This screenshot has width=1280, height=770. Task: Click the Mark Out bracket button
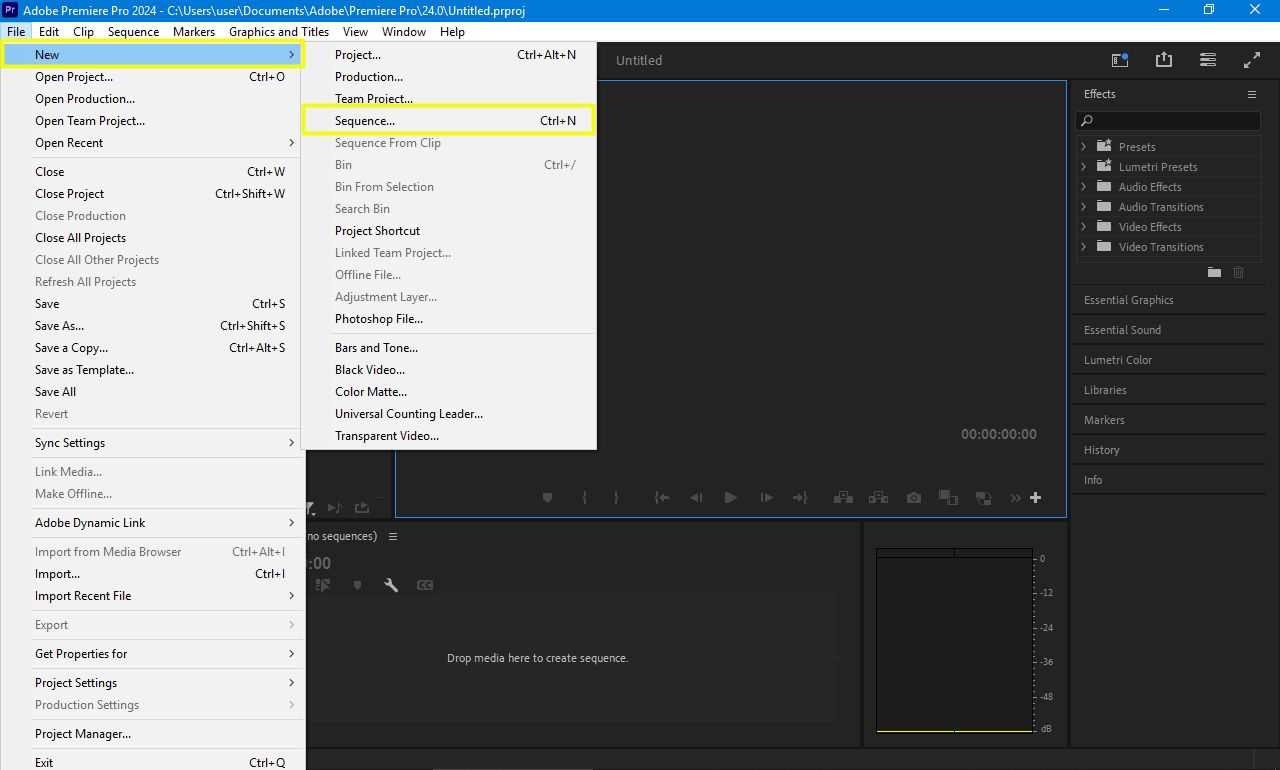[616, 497]
